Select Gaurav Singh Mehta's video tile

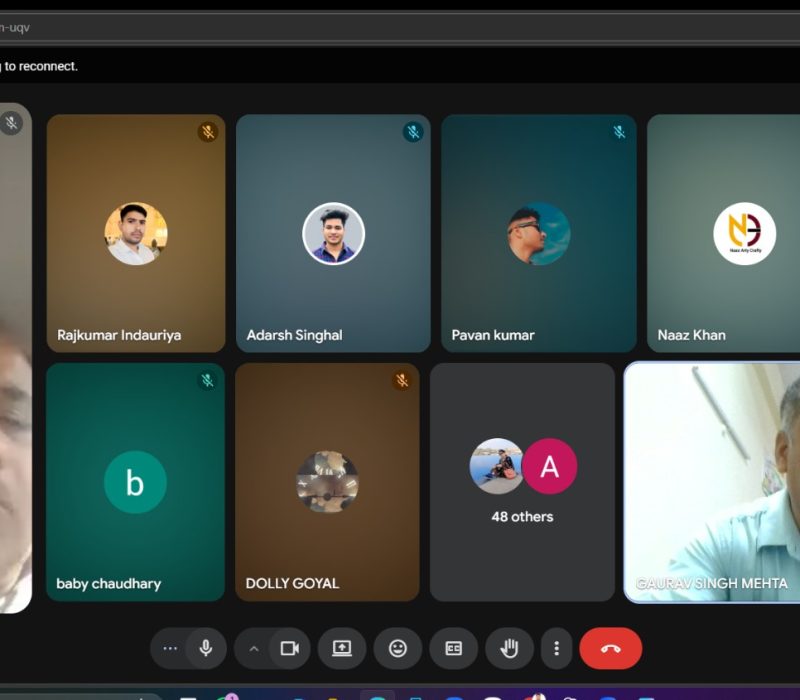coord(712,480)
